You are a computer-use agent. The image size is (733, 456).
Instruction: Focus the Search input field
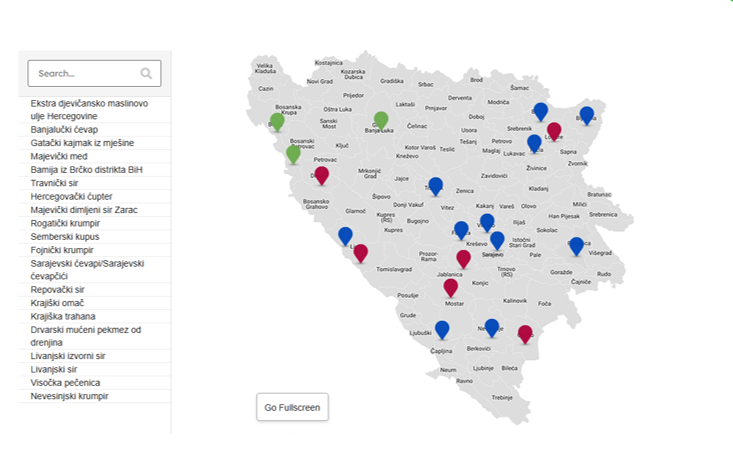click(x=94, y=73)
